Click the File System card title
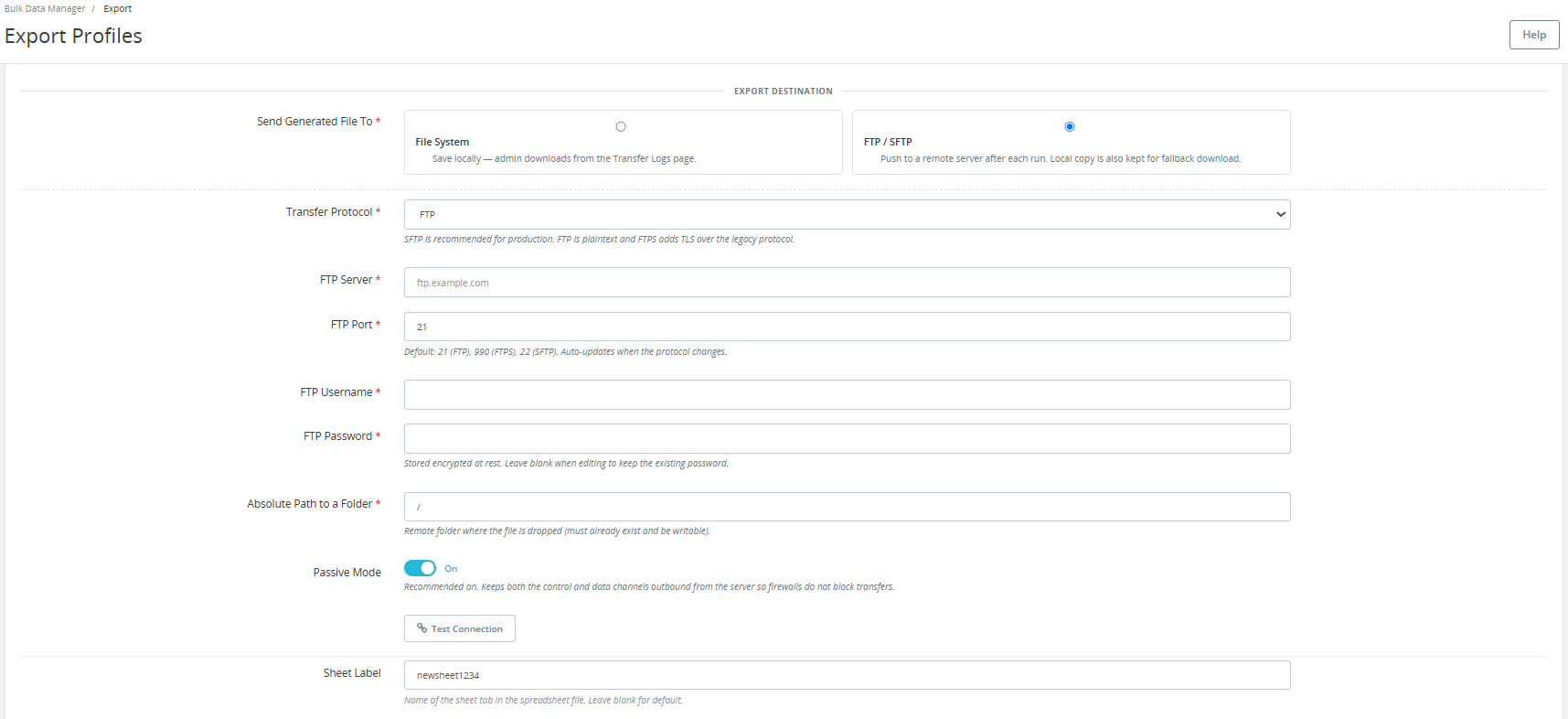The height and width of the screenshot is (719, 1568). [x=442, y=142]
